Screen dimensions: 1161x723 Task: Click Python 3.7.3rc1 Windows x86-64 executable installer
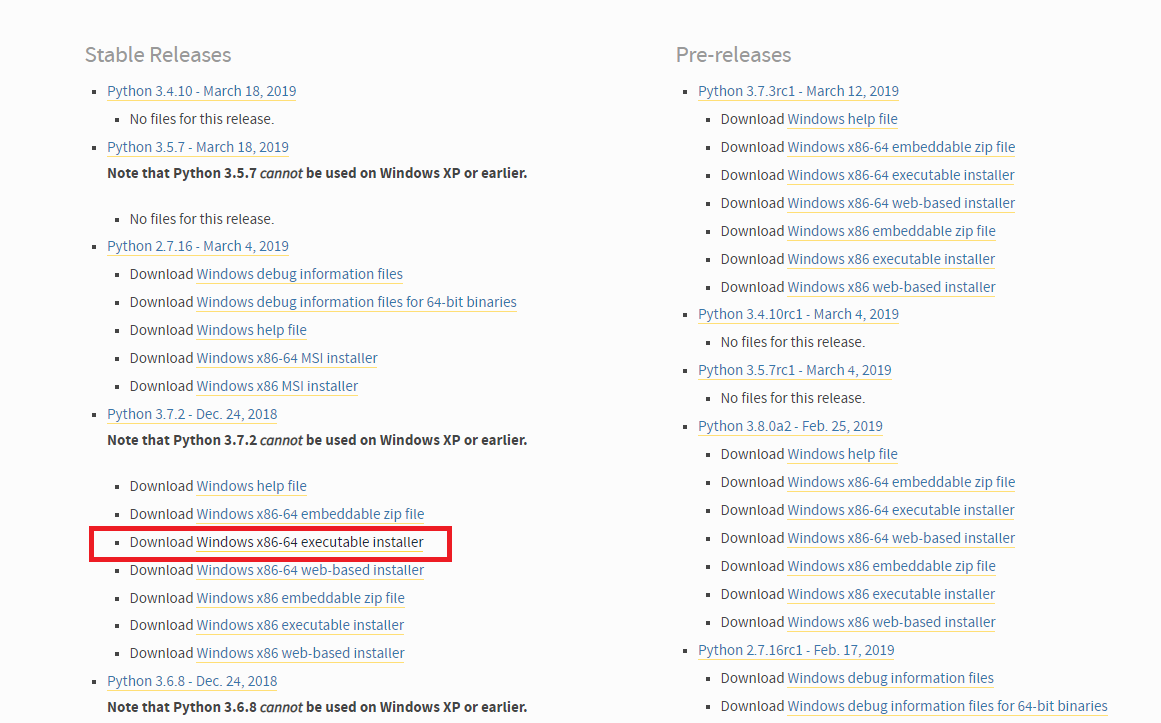[900, 176]
